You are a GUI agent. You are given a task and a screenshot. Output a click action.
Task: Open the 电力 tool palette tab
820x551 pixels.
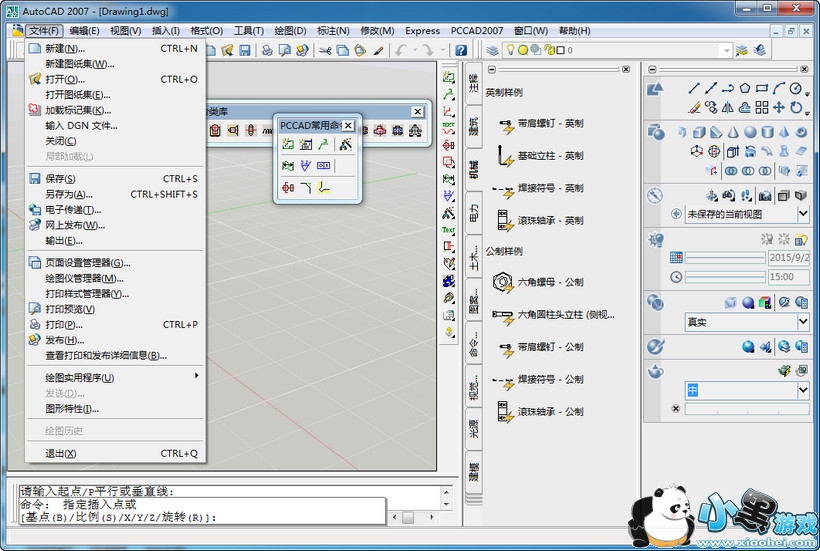474,211
